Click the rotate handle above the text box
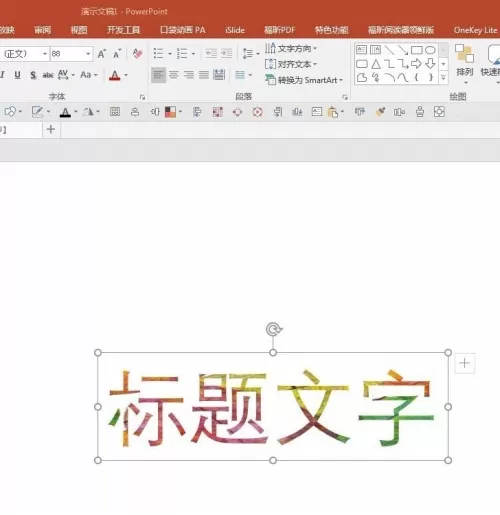The height and width of the screenshot is (515, 500). pos(274,329)
